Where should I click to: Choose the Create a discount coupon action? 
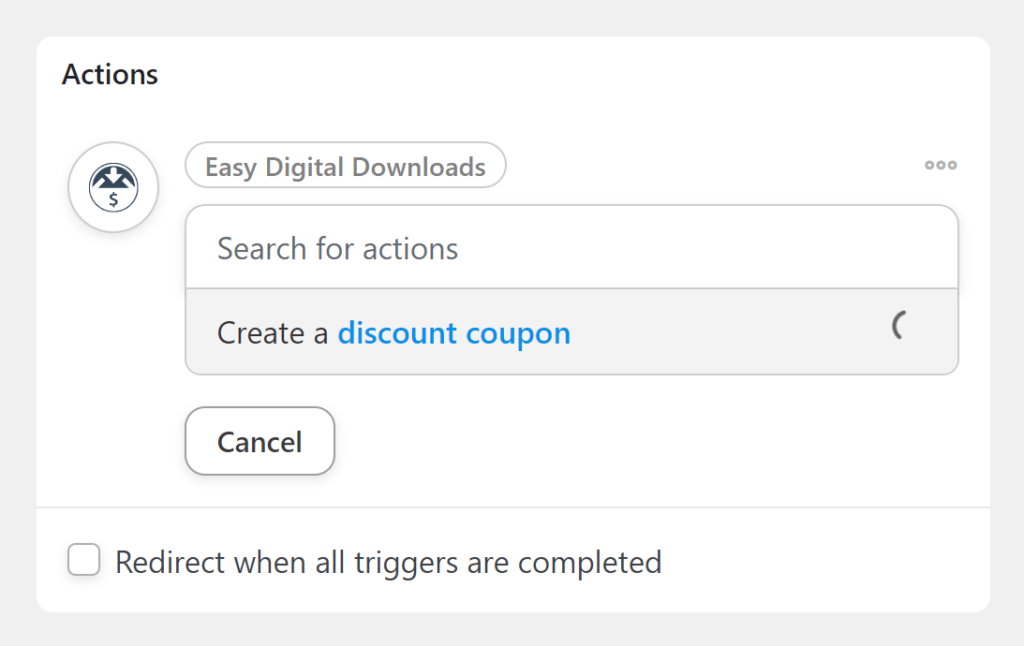[571, 332]
